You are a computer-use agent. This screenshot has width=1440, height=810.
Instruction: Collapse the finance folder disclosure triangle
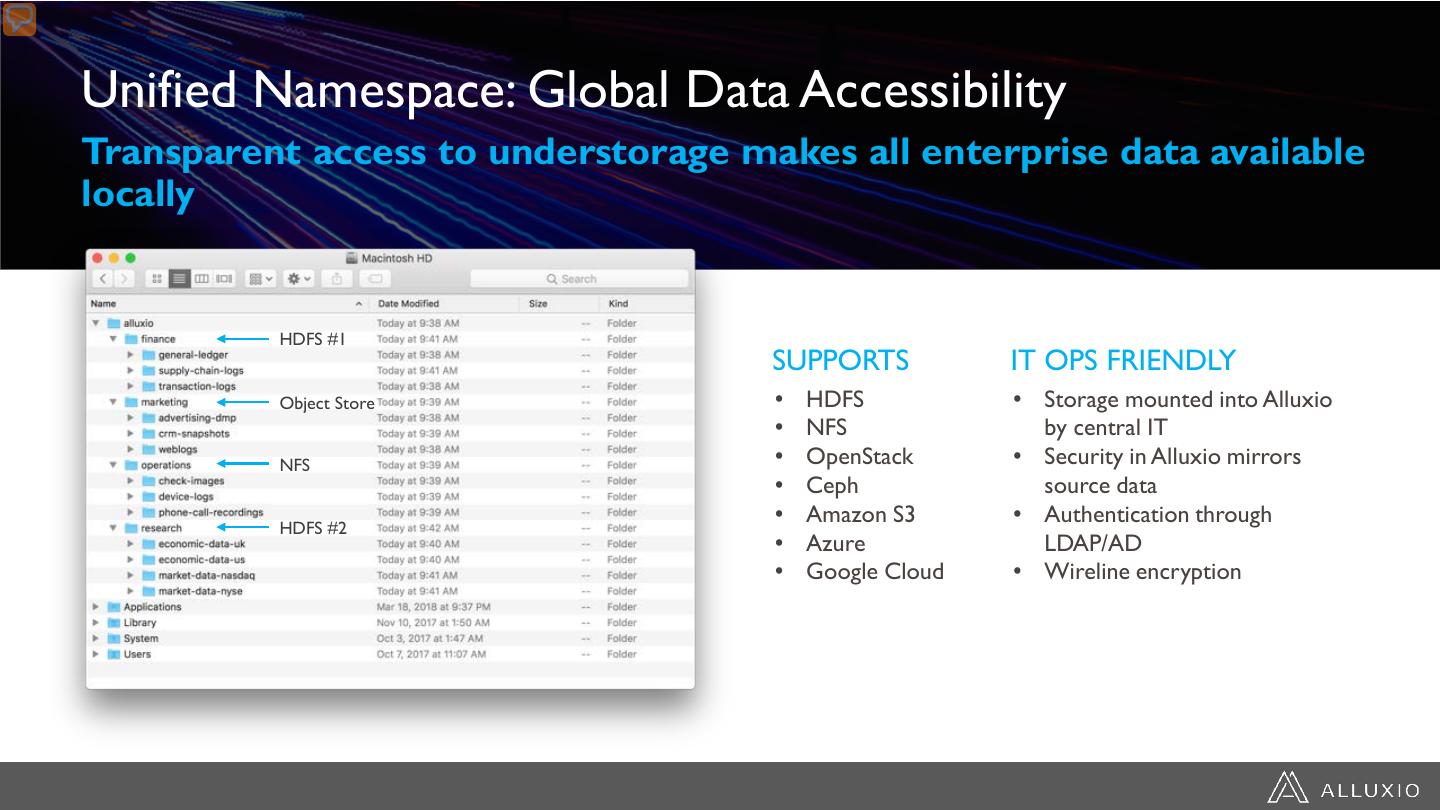(x=114, y=339)
